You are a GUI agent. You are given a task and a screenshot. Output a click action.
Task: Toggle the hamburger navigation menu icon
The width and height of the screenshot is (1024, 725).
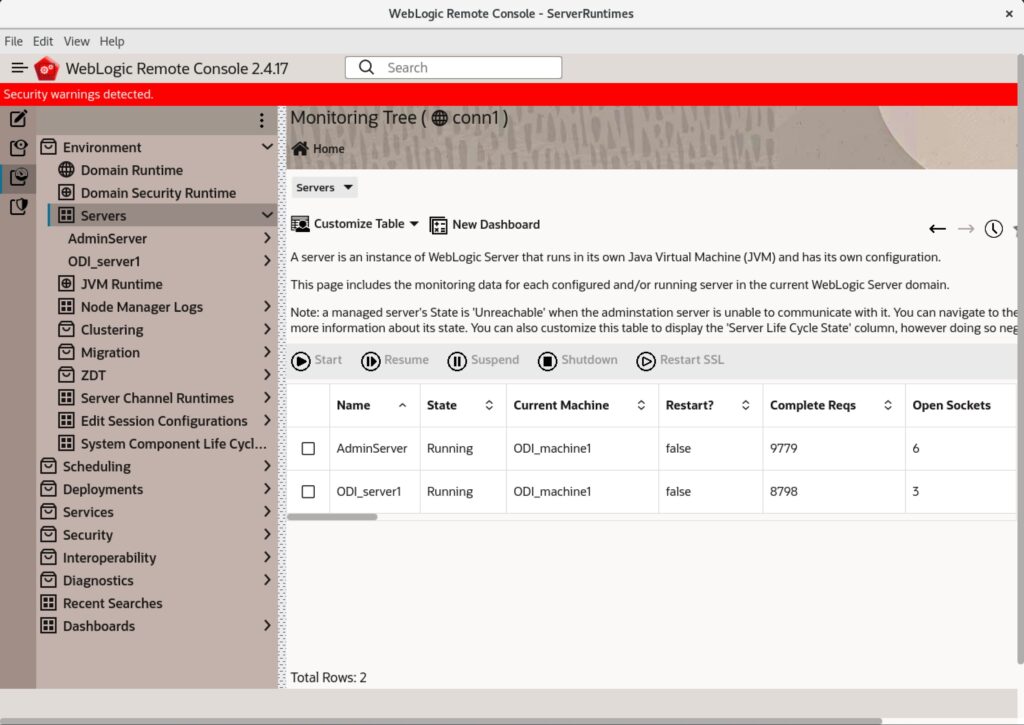point(19,68)
